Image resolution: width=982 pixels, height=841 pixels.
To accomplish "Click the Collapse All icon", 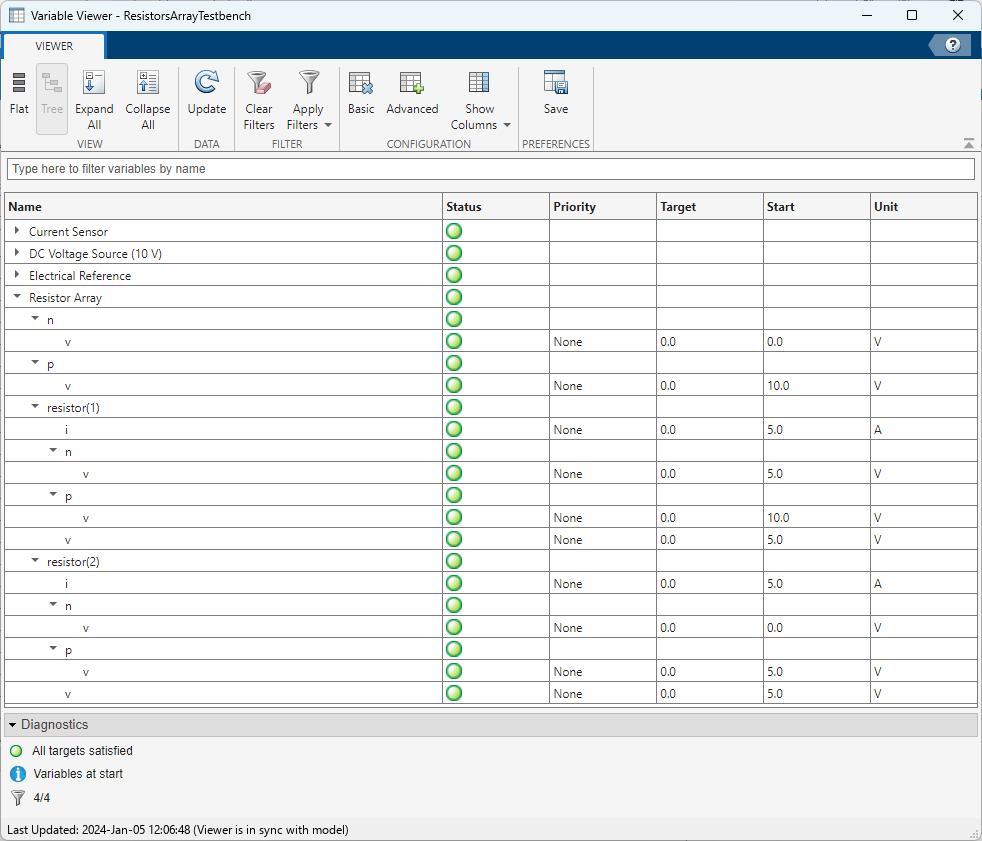I will click(x=148, y=84).
